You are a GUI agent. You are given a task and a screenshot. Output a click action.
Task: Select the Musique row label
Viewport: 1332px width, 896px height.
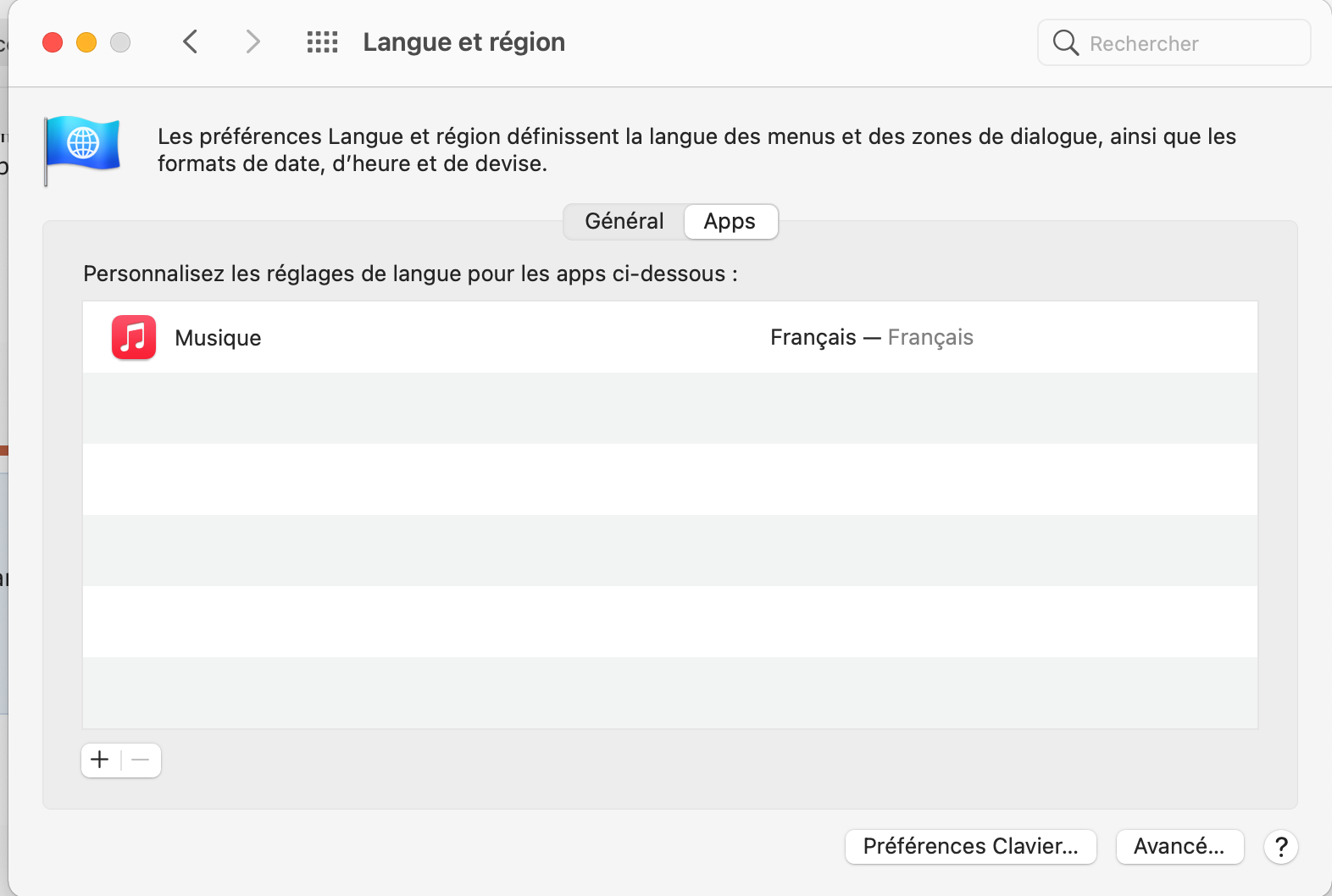[218, 338]
